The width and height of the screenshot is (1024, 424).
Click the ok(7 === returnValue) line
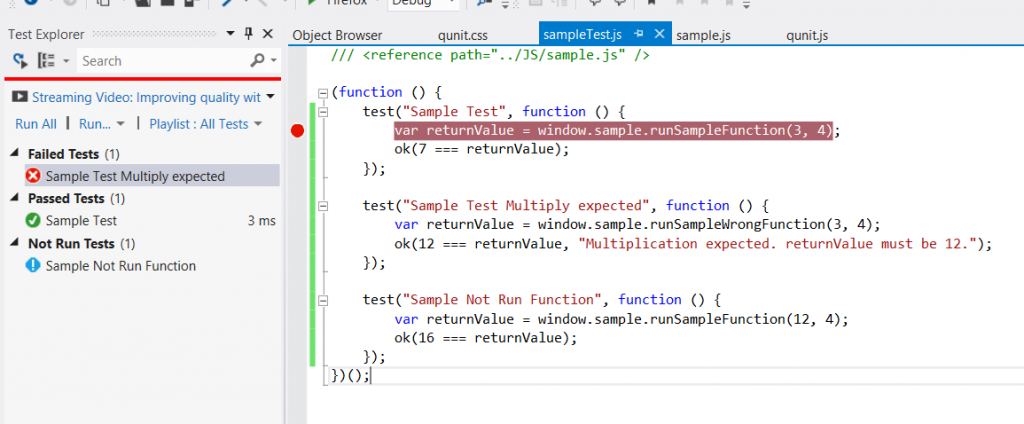point(482,150)
